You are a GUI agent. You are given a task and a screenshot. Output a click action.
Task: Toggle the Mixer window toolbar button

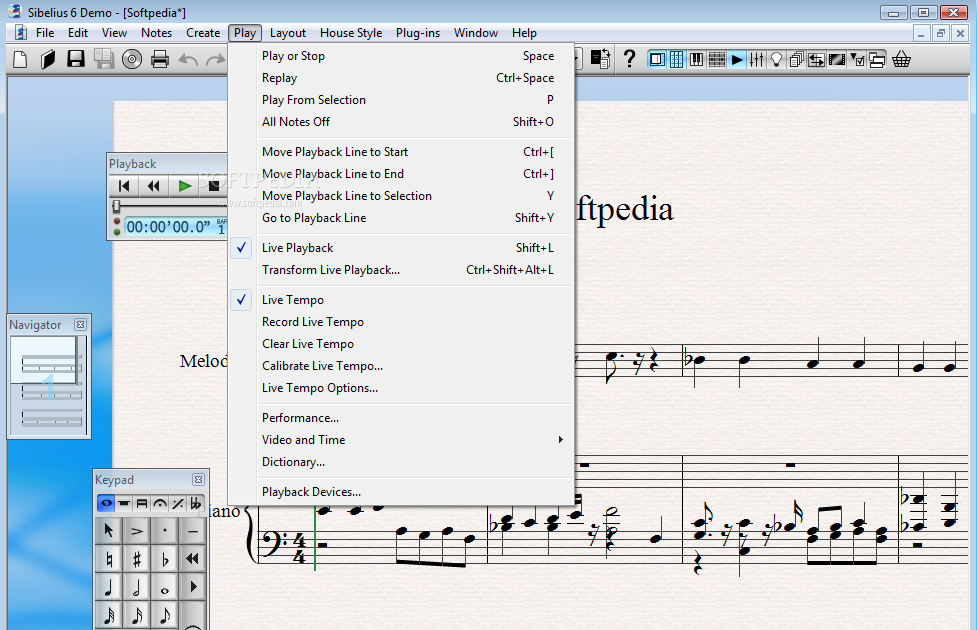756,60
